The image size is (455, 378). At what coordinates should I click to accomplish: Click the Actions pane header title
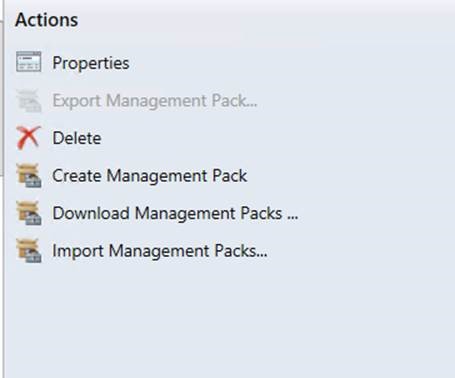pos(46,20)
